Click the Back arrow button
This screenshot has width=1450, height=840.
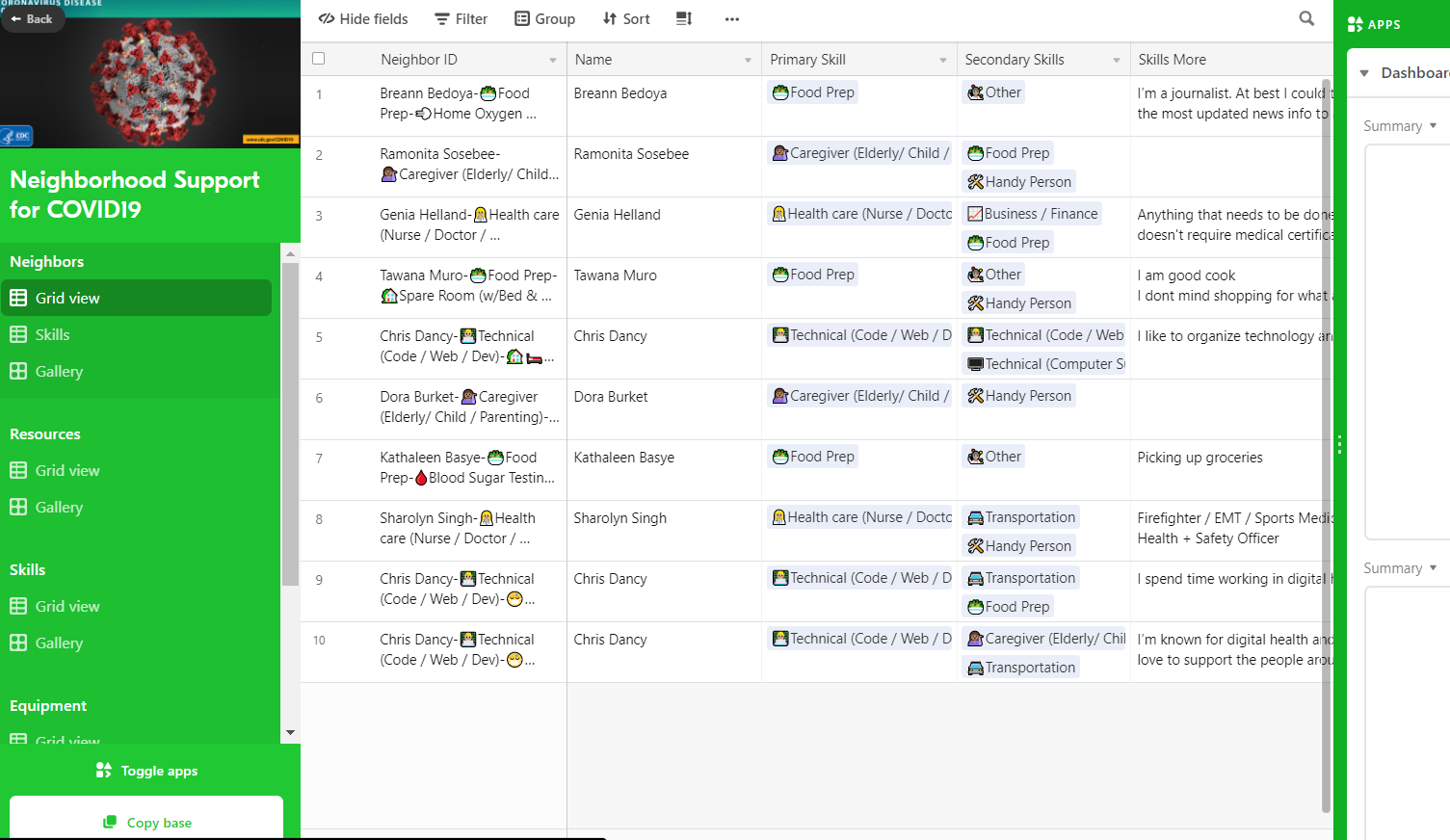(32, 18)
